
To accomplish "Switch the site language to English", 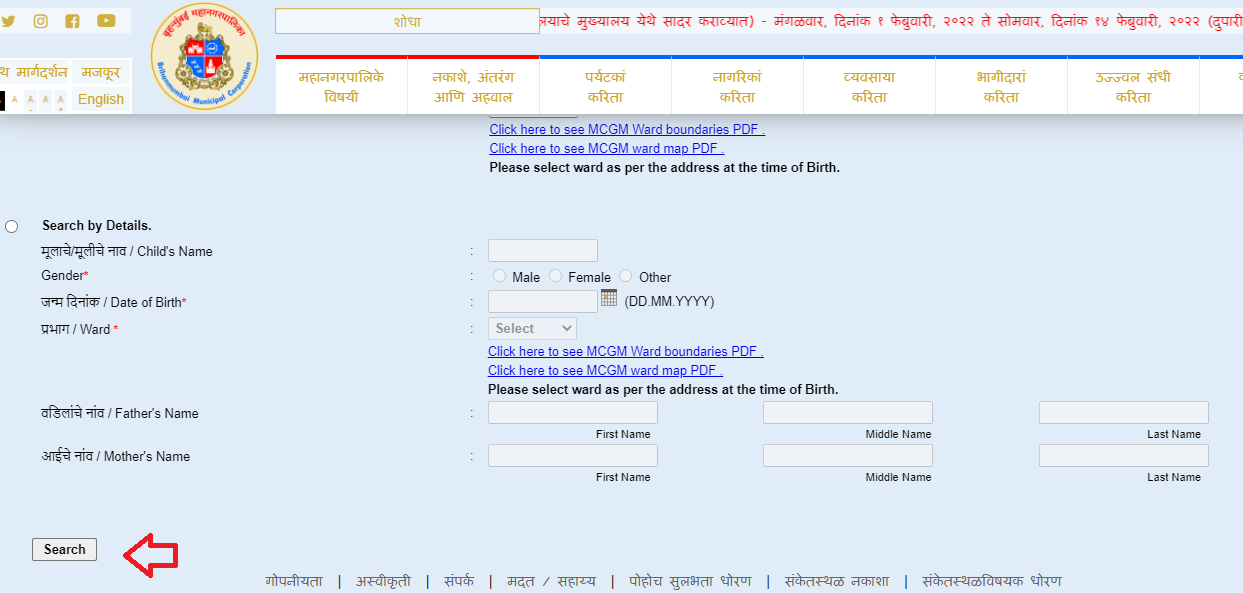I will click(x=99, y=100).
